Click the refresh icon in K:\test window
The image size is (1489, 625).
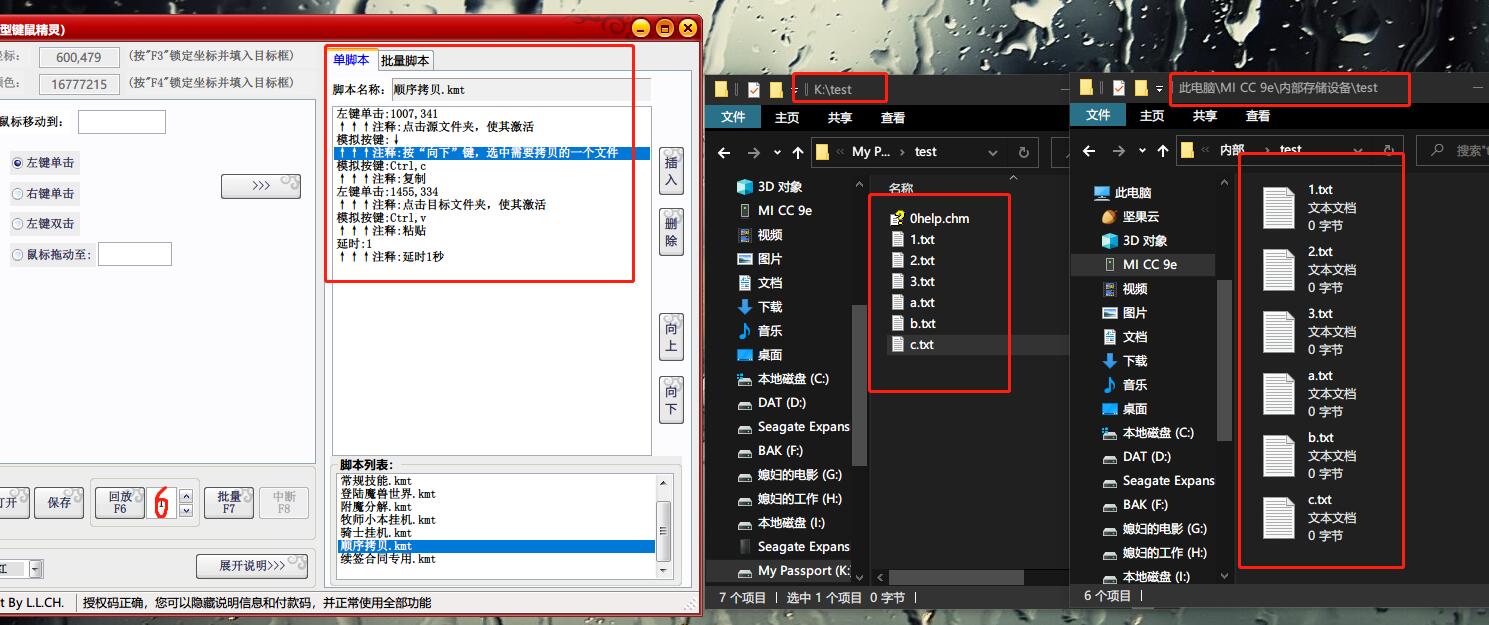tap(1023, 153)
